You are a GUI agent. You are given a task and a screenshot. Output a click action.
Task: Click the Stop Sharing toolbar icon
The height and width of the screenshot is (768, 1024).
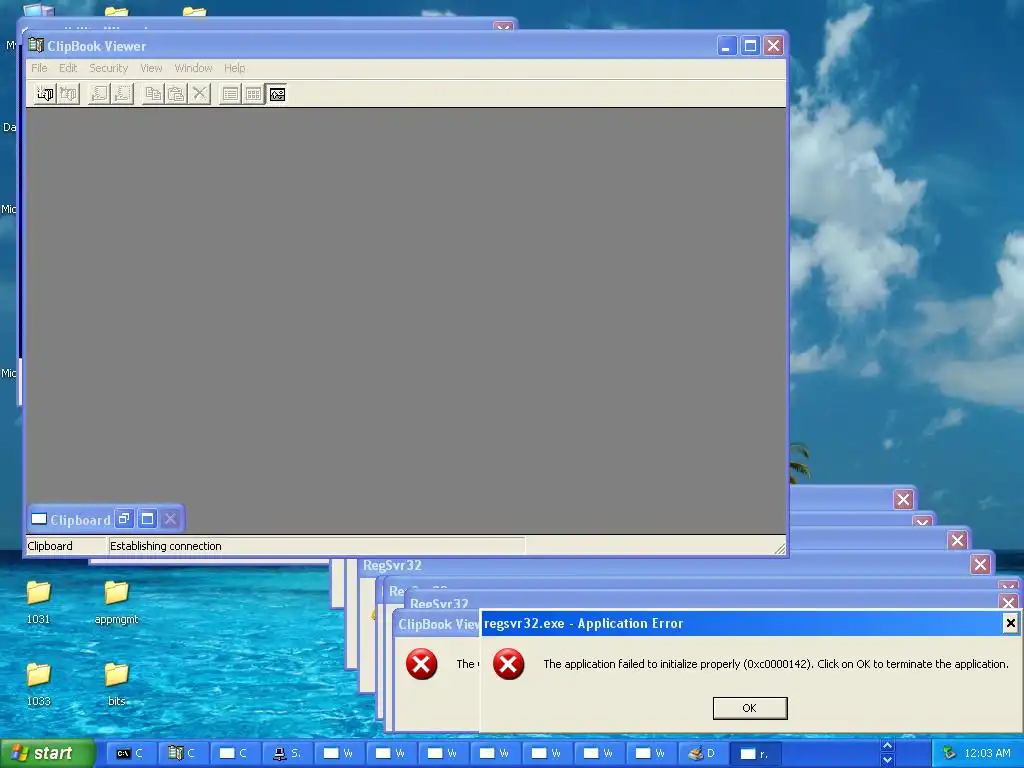click(122, 94)
